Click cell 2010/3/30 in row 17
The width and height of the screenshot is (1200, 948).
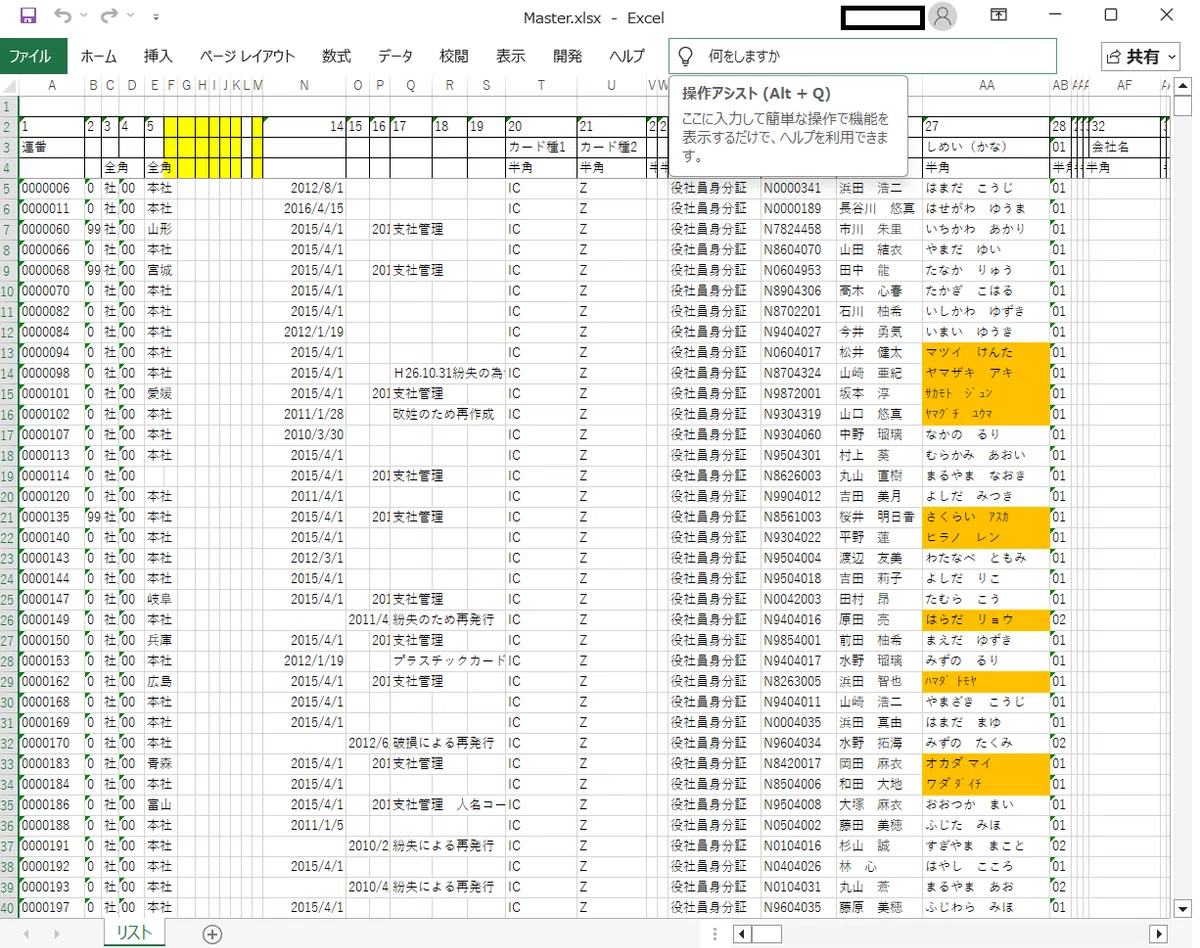pos(304,434)
